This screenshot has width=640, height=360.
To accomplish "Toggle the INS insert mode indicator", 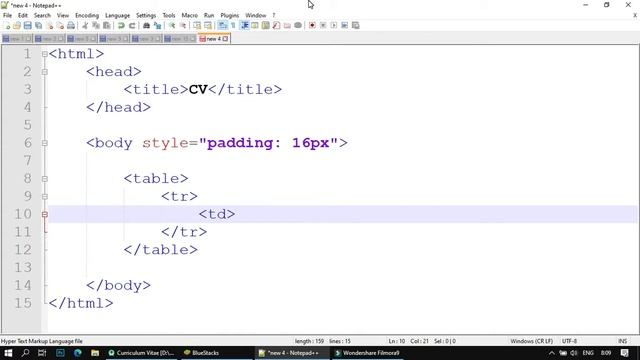I will coord(622,341).
